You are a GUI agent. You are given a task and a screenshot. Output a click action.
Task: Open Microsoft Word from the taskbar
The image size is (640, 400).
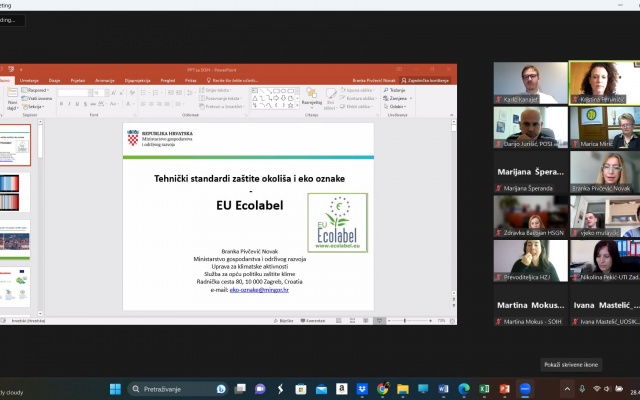click(441, 388)
